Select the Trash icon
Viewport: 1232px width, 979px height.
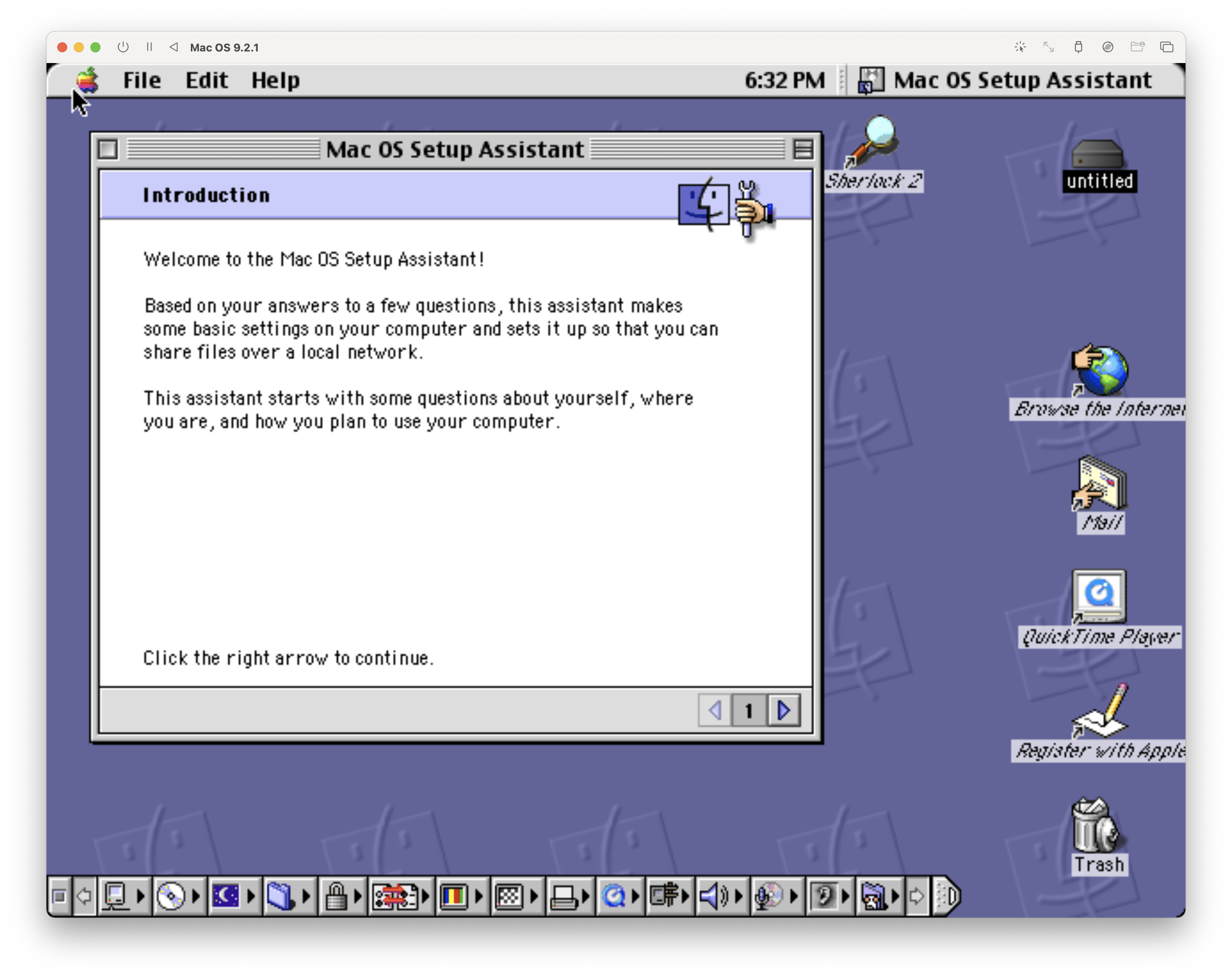[1098, 826]
